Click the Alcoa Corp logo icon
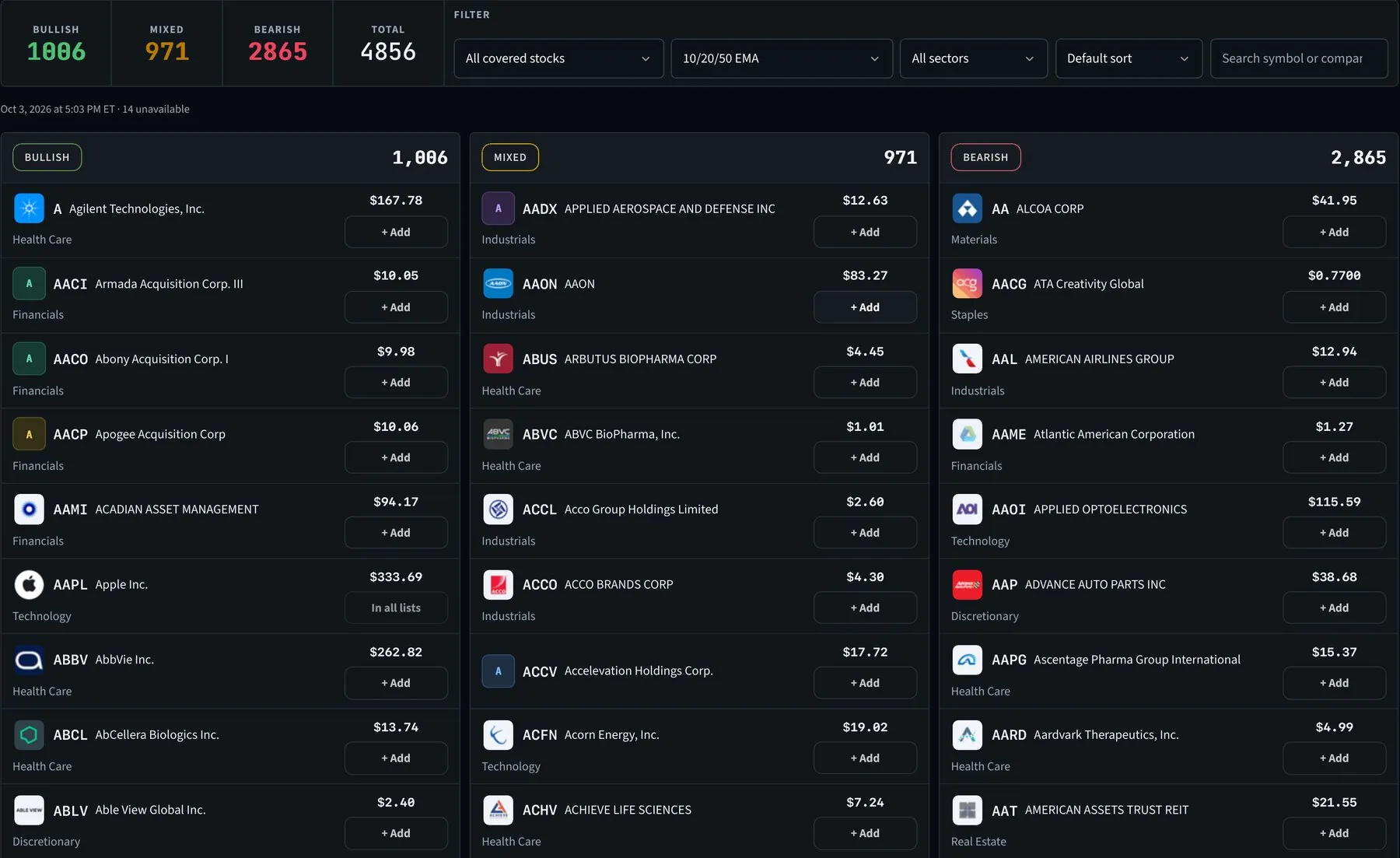Viewport: 1400px width, 858px height. (967, 208)
